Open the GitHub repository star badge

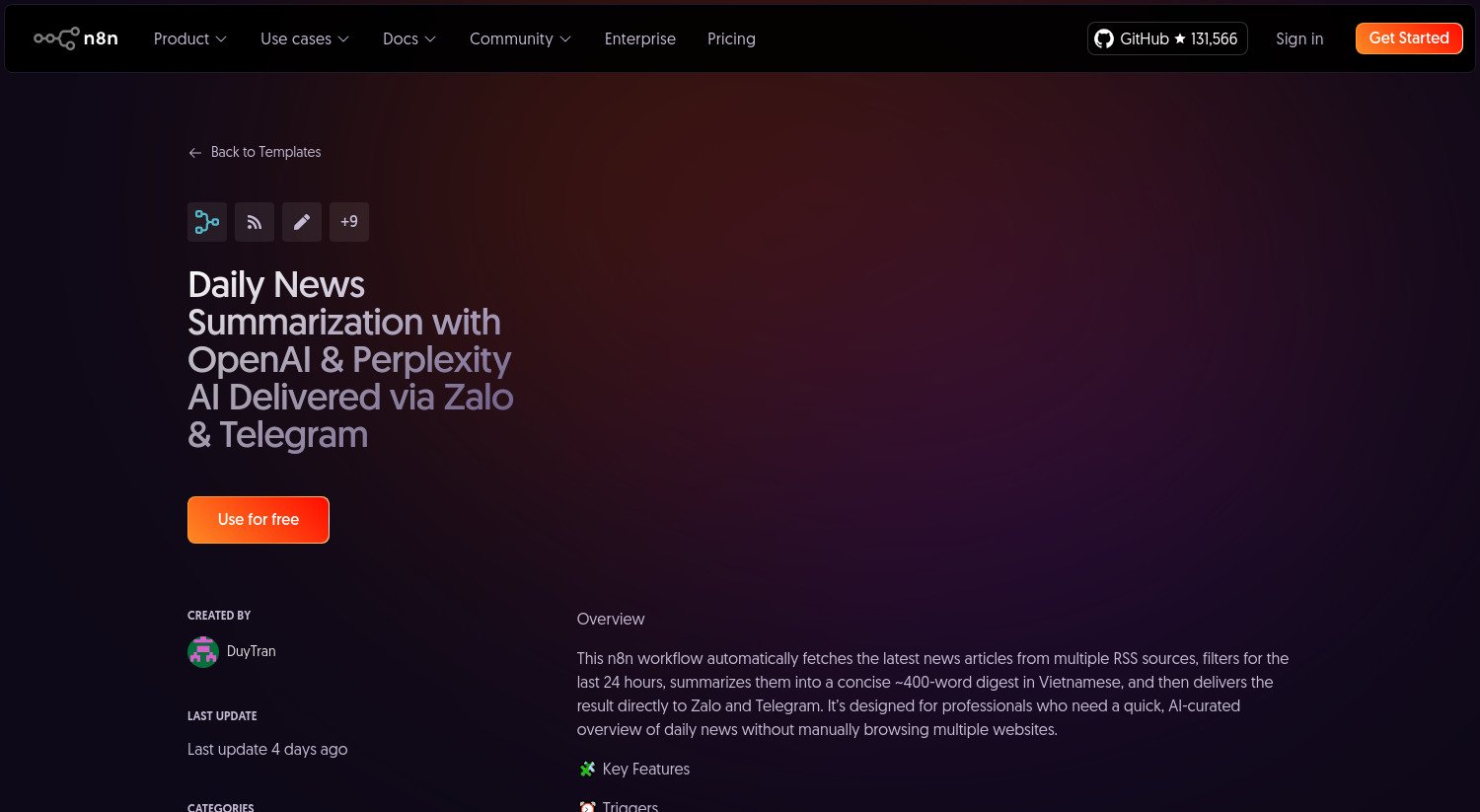point(1167,38)
